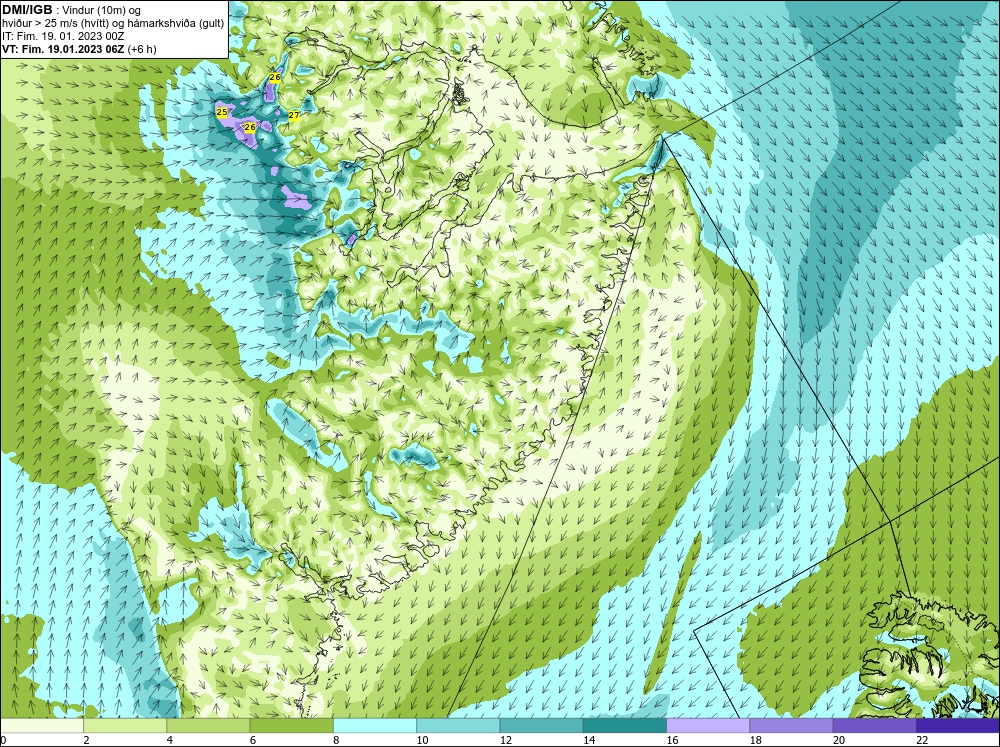
Task: Click the dark green 6–8 m/s legend swatch
Action: click(x=291, y=725)
